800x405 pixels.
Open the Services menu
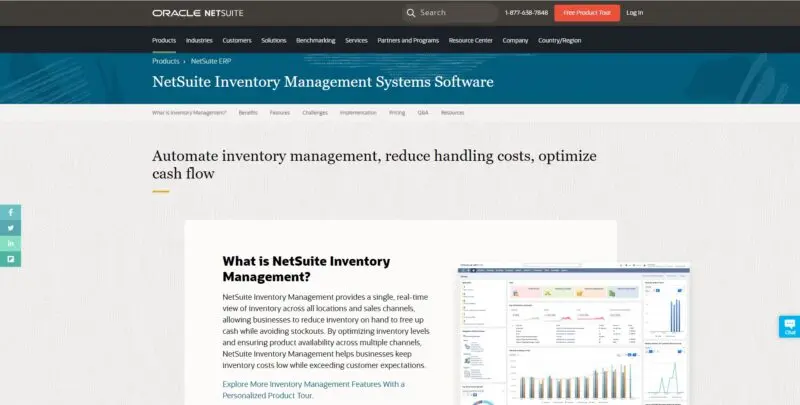click(356, 40)
